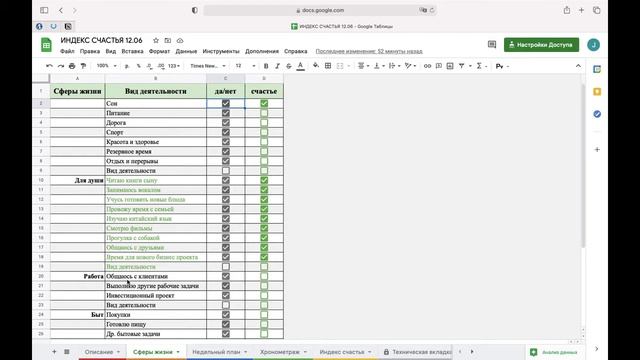Open the font size 12 dropdown

click(x=245, y=66)
